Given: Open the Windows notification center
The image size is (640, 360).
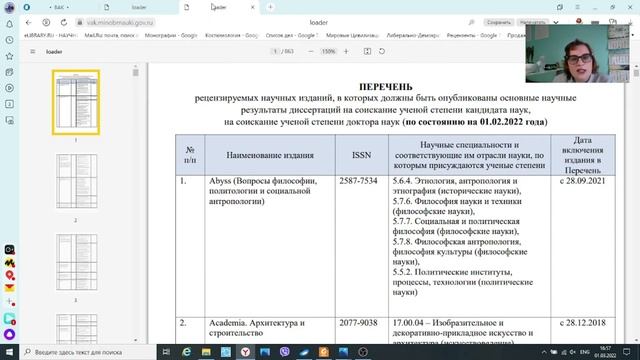Looking at the screenshot, I should [627, 352].
